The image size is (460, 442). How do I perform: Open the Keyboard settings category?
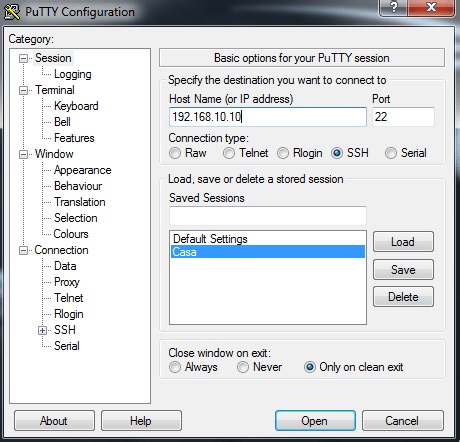click(76, 106)
